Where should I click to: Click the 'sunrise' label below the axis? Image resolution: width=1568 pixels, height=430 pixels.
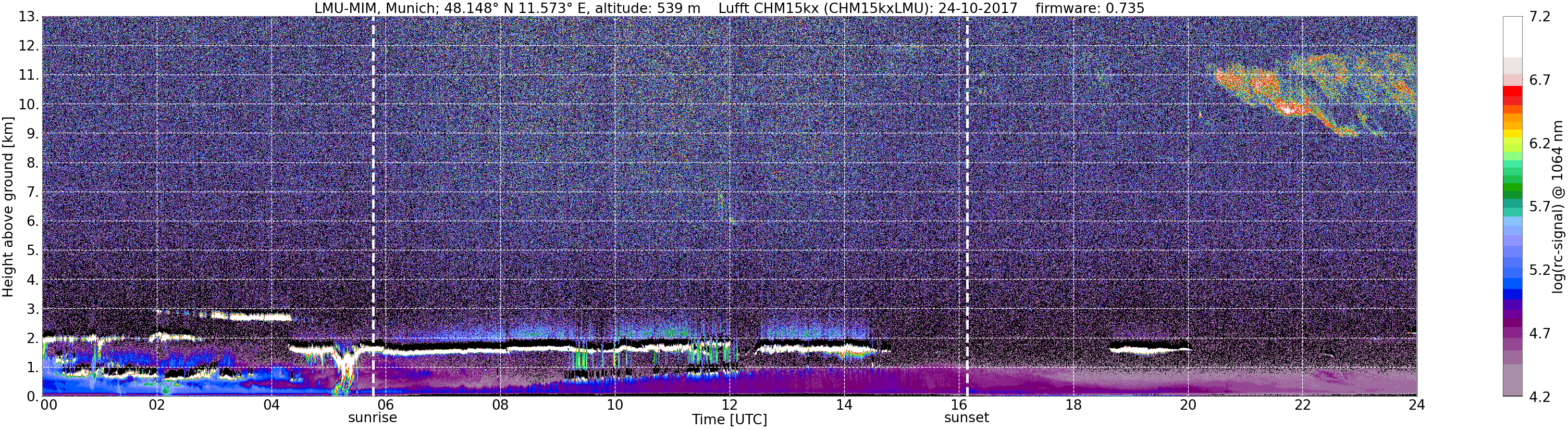tap(373, 418)
